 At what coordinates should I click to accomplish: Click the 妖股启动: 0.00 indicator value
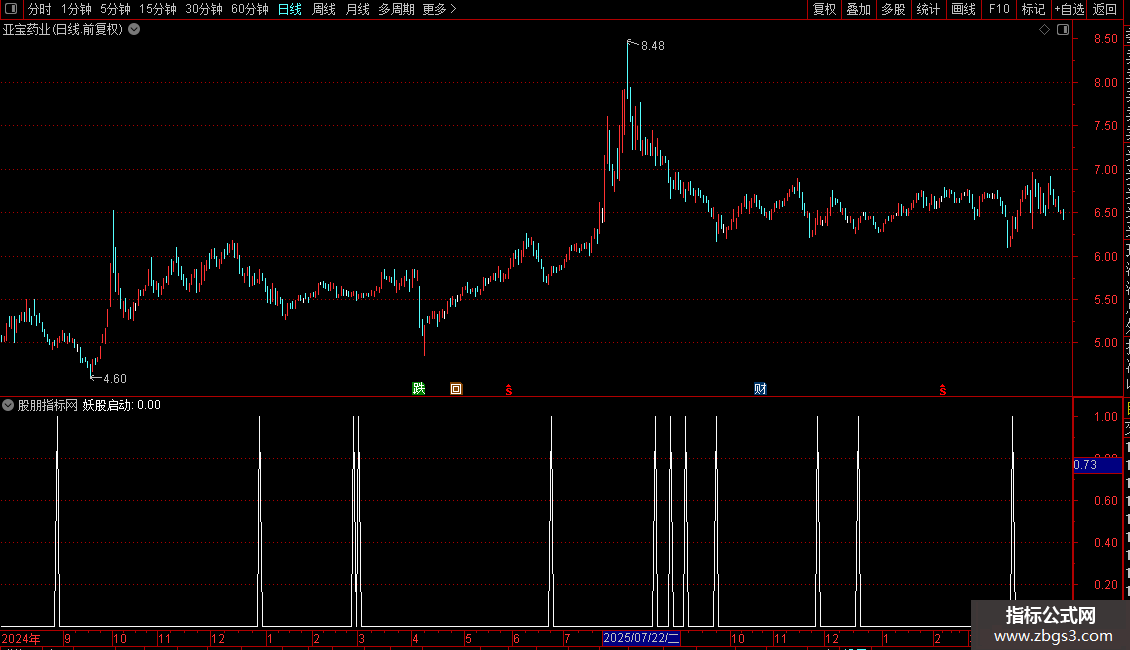pyautogui.click(x=122, y=405)
